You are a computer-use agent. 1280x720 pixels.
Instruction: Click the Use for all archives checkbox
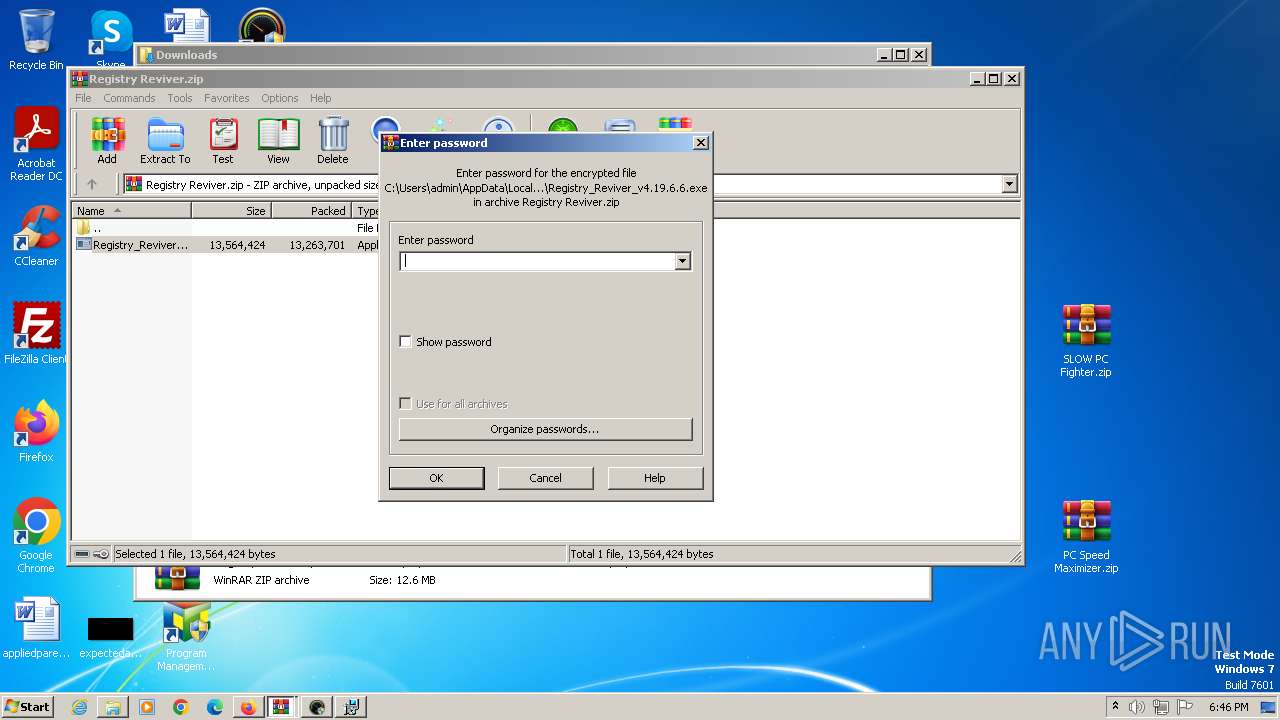tap(405, 404)
